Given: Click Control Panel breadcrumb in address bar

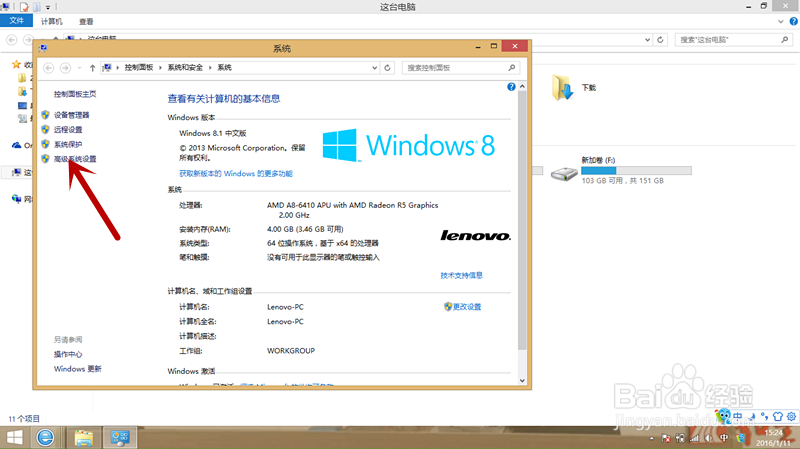Looking at the screenshot, I should pyautogui.click(x=139, y=67).
